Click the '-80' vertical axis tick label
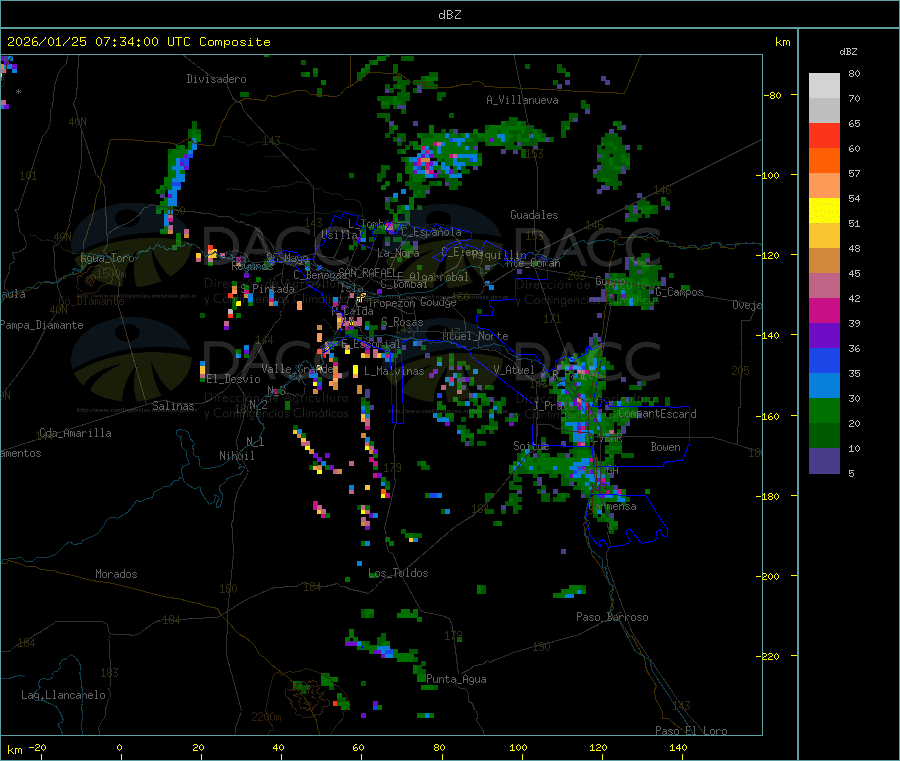The width and height of the screenshot is (900, 761). 772,95
